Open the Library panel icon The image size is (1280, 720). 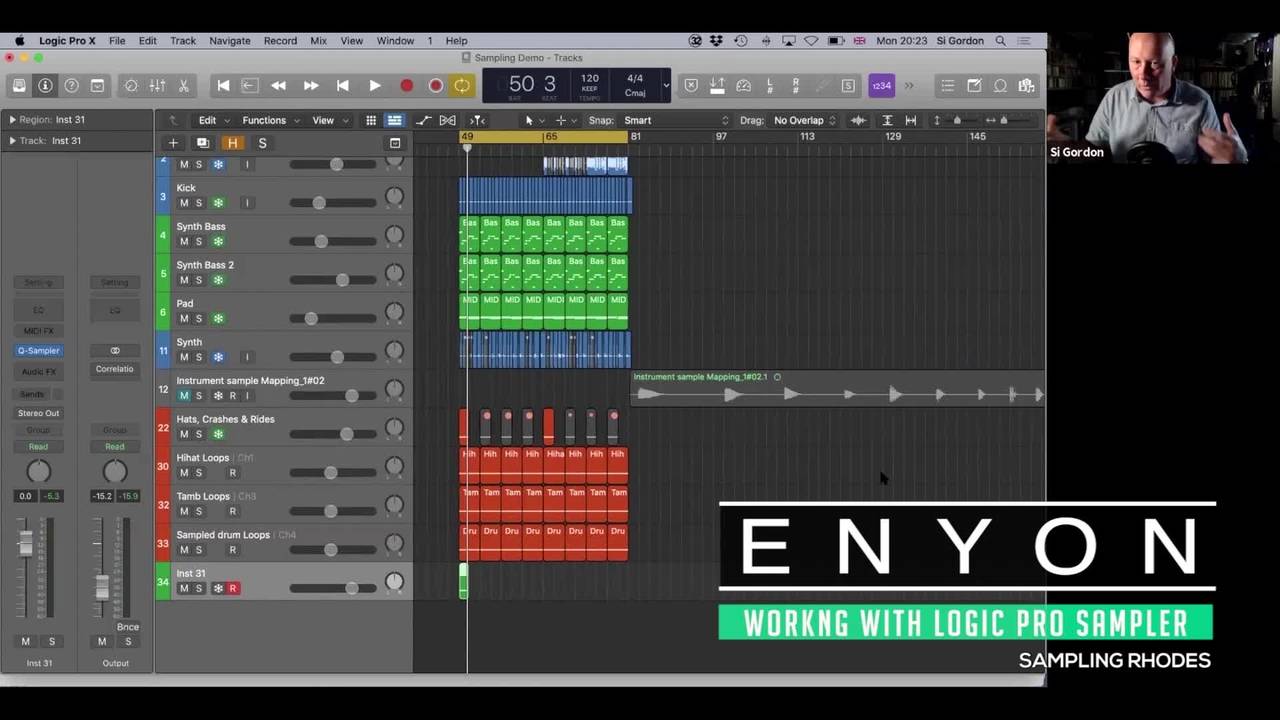click(x=19, y=86)
